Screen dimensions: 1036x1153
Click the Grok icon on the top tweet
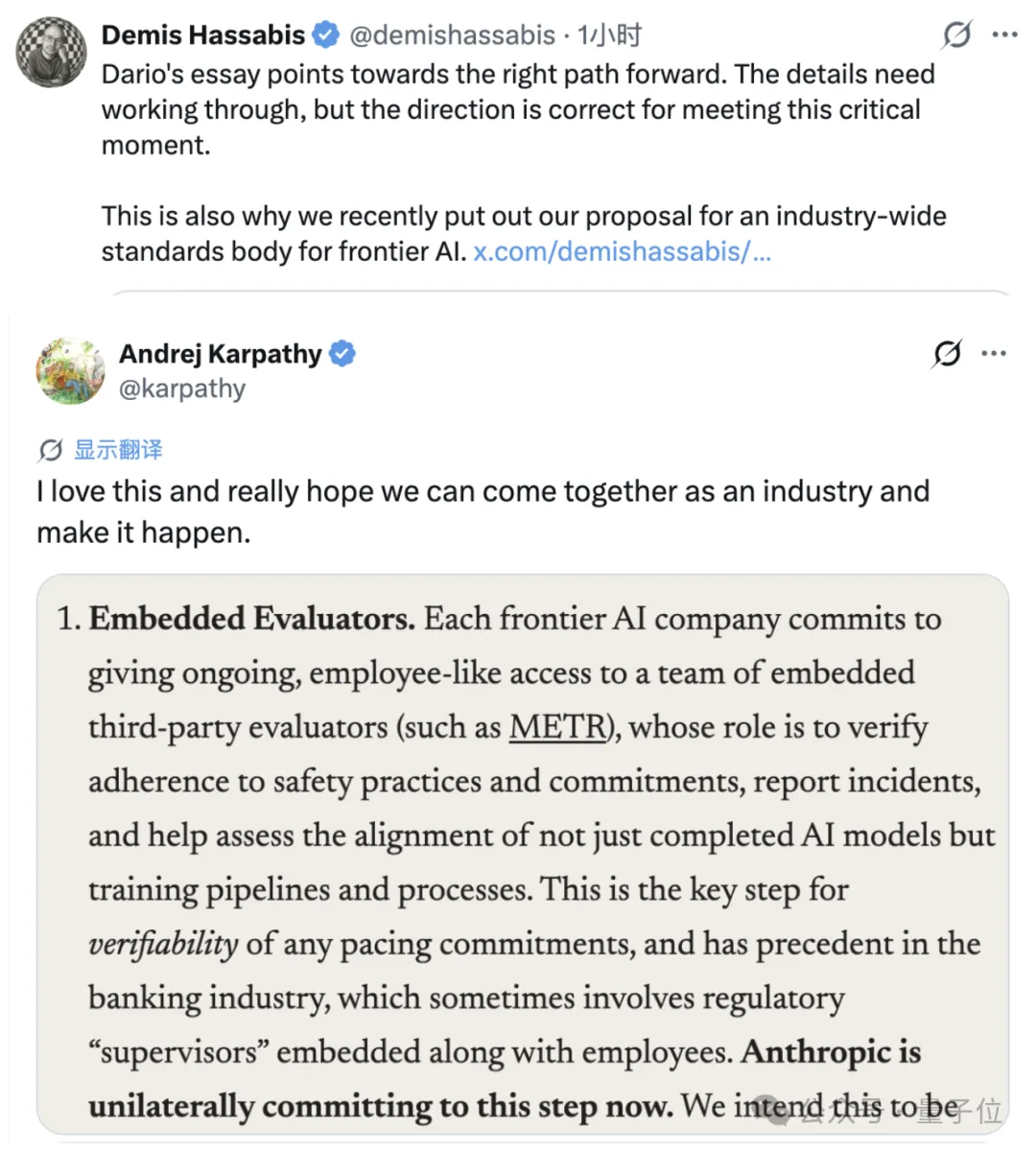click(956, 35)
